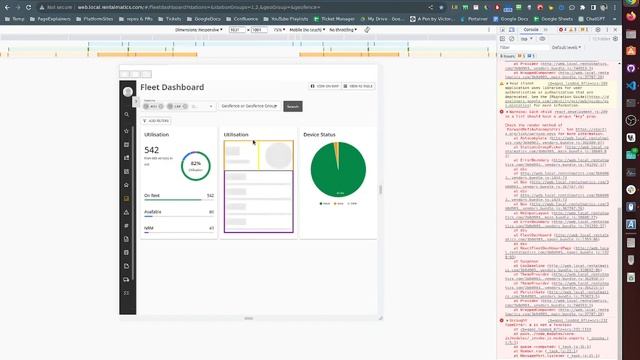Open the Ticket Manager bookmark
The height and width of the screenshot is (360, 640).
click(334, 19)
